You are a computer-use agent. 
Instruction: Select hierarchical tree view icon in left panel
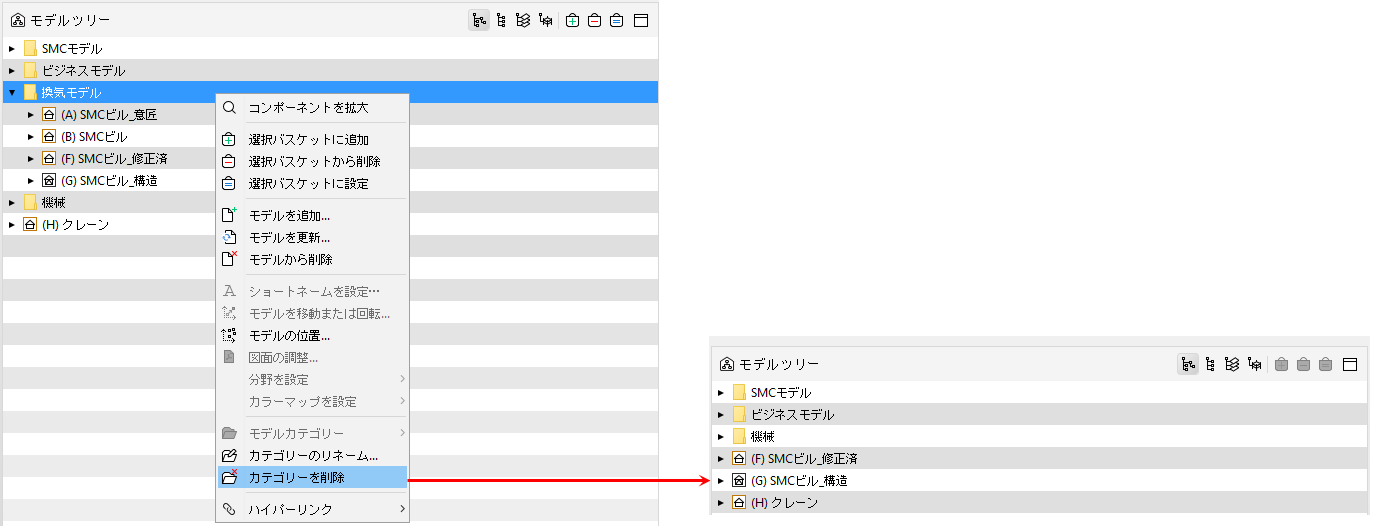point(479,20)
